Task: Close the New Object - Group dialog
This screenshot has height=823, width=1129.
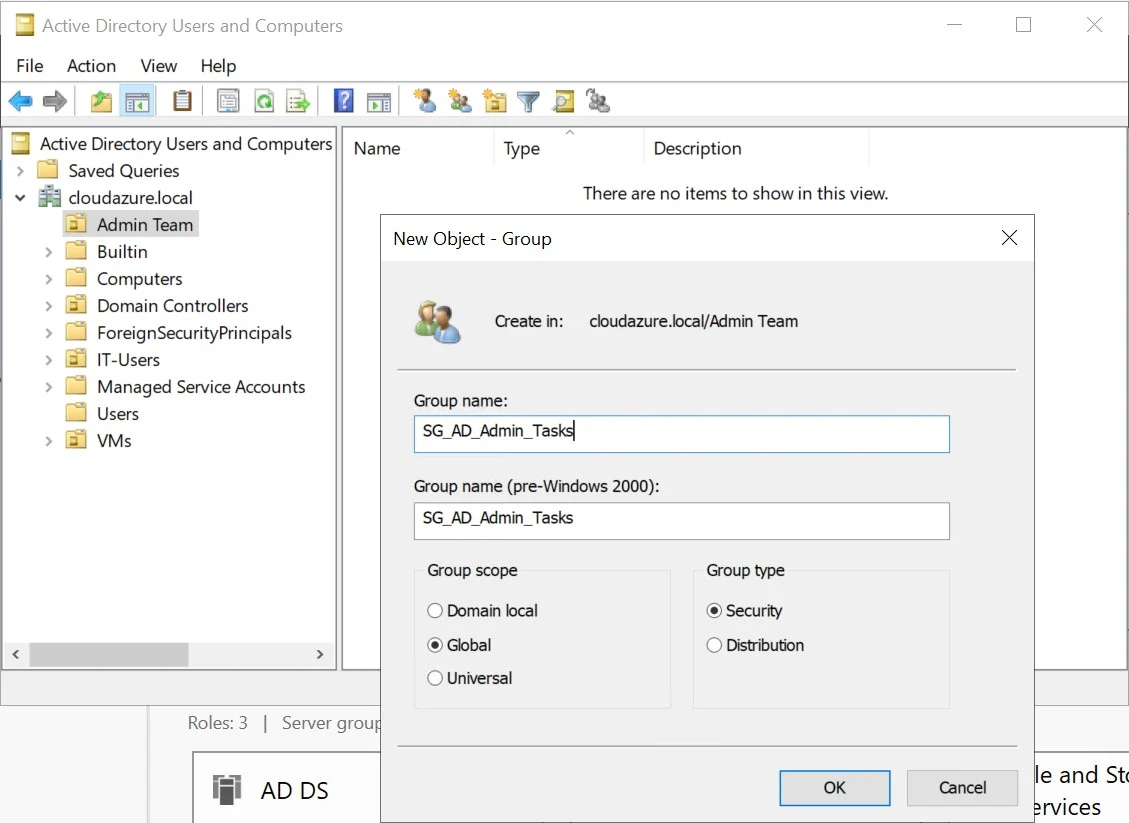Action: tap(1009, 238)
